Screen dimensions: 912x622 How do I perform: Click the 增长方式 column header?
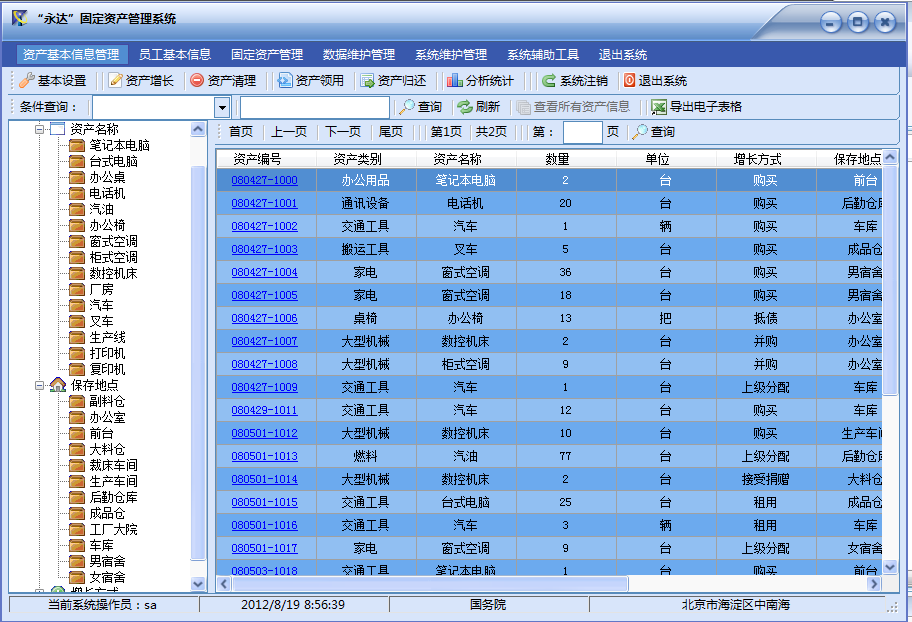pos(757,159)
